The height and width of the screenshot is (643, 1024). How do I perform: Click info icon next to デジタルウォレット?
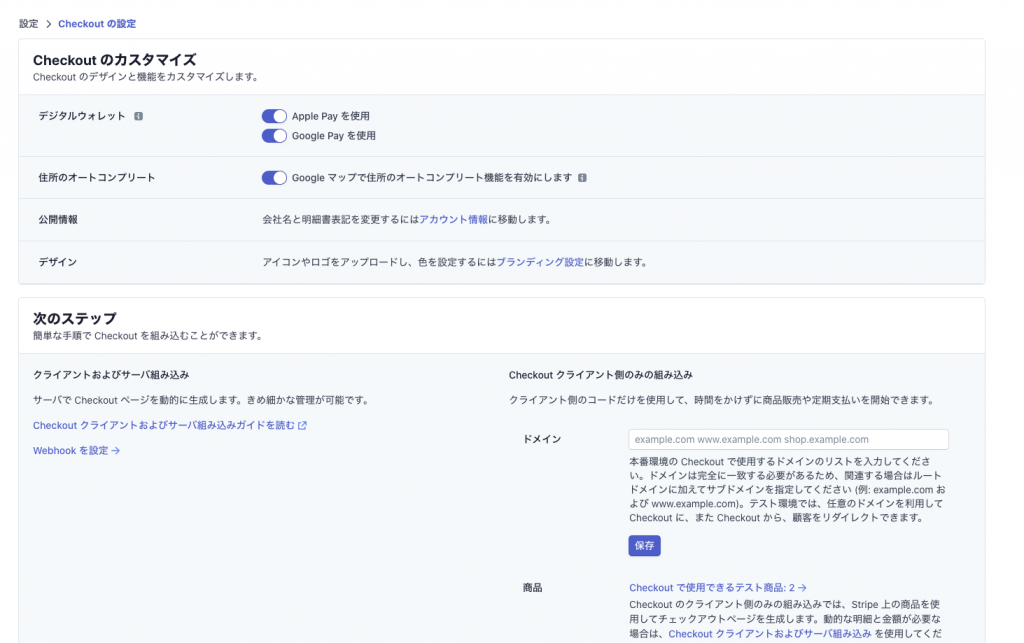coord(138,116)
